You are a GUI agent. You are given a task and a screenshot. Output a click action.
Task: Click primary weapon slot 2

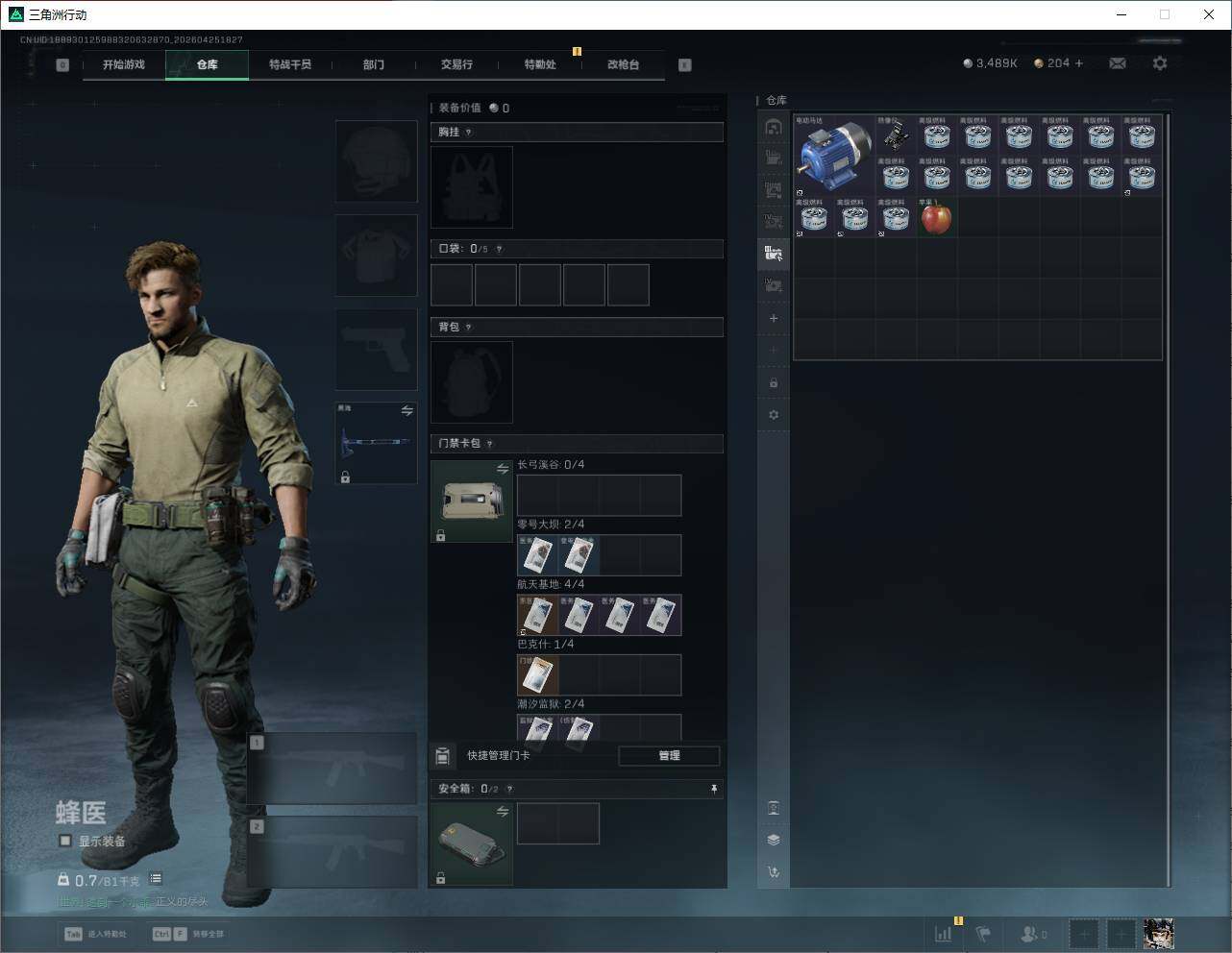(333, 852)
